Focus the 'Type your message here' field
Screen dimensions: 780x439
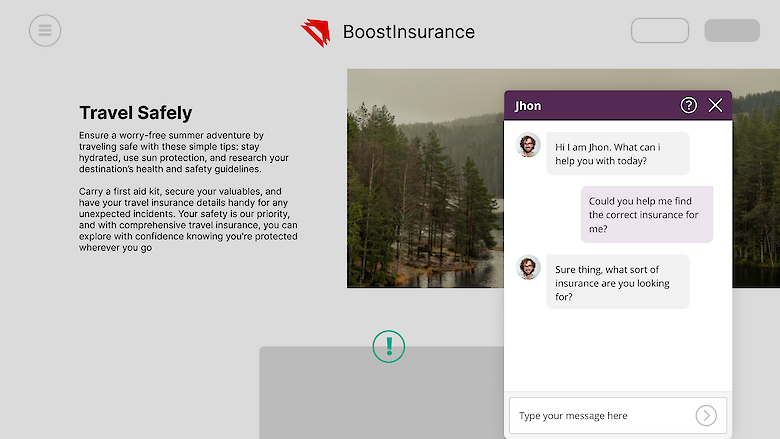click(x=600, y=415)
